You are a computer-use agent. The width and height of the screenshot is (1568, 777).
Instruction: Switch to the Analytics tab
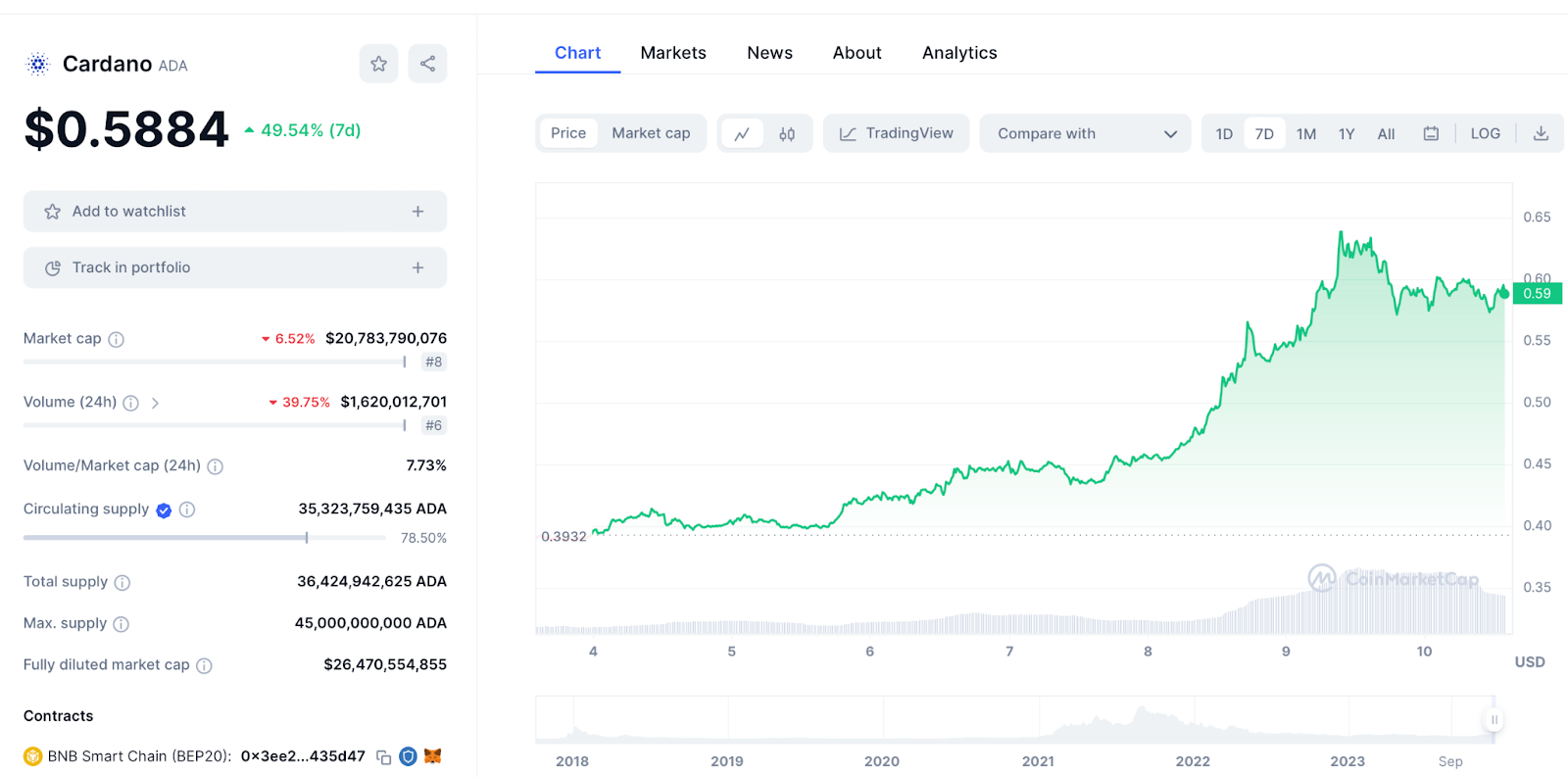(959, 53)
